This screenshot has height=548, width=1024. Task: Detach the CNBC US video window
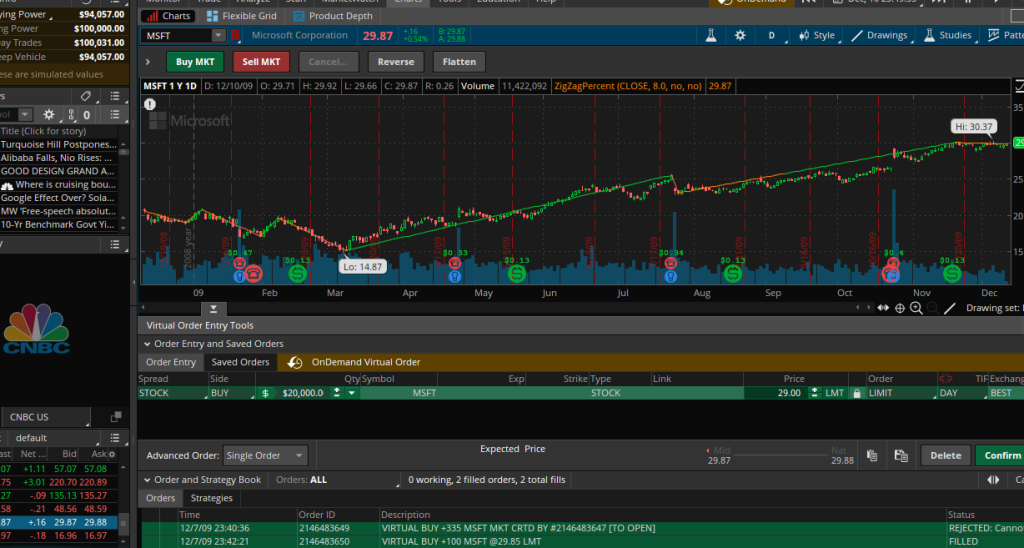[x=116, y=417]
